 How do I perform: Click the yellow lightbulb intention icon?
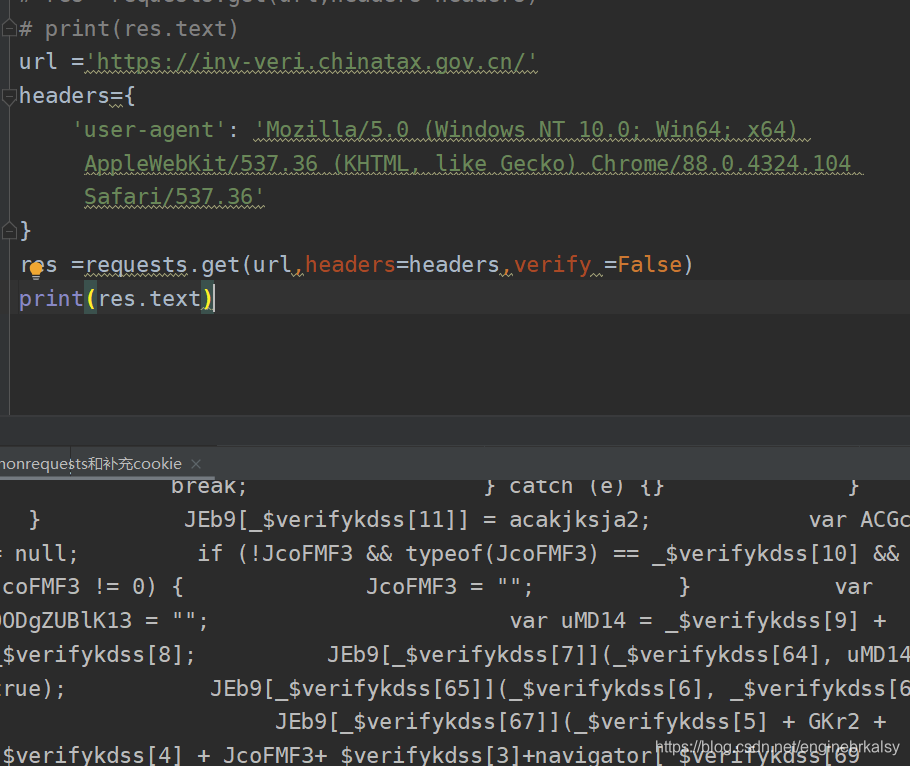click(x=36, y=270)
